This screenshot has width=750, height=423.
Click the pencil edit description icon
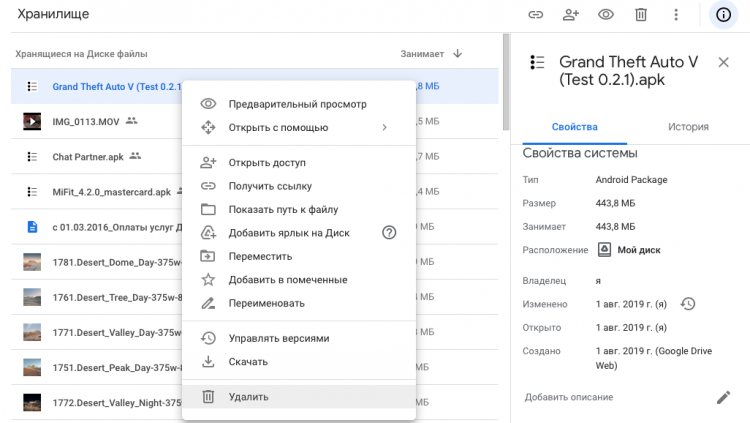[x=724, y=397]
